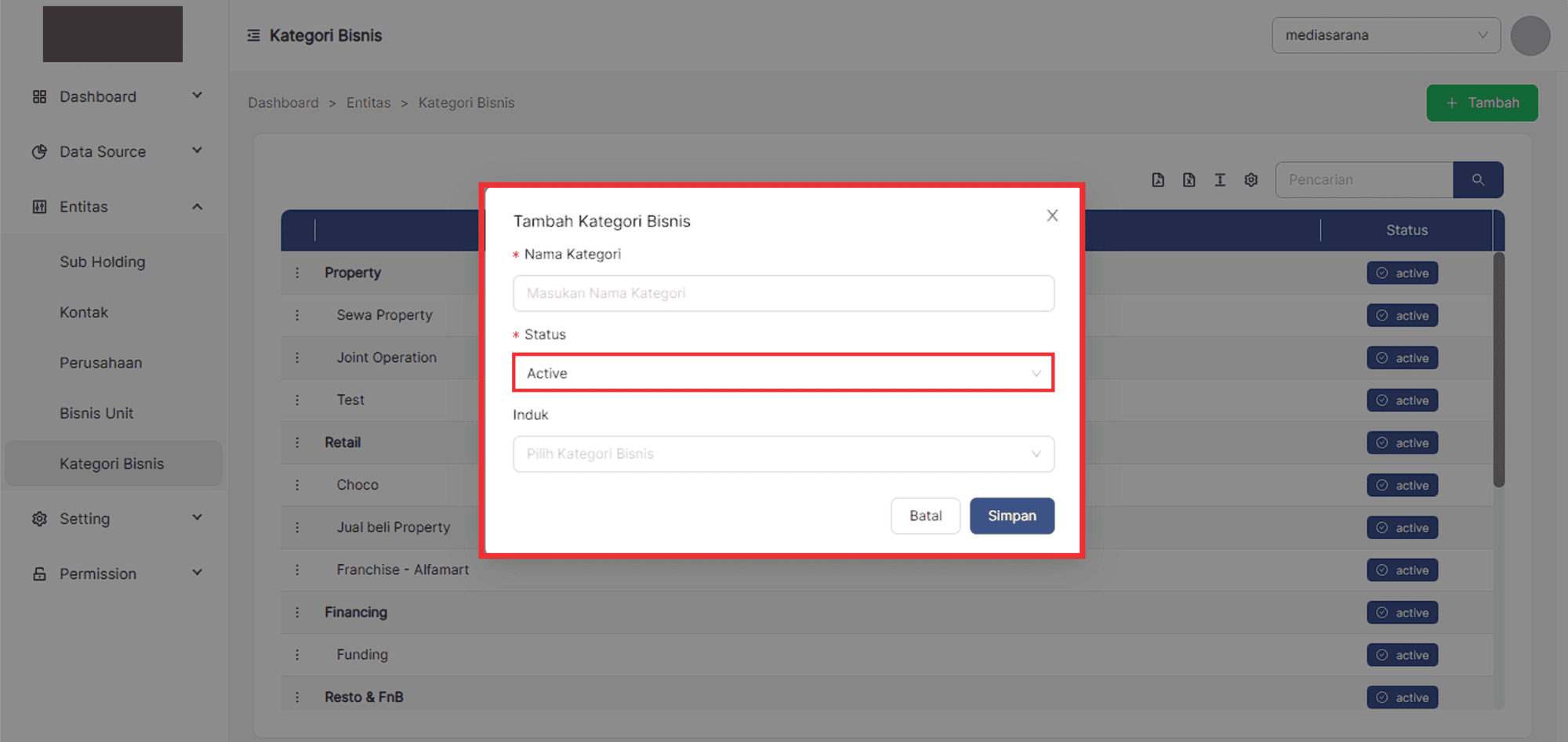Click the row height icon
This screenshot has height=742, width=1568.
click(1220, 180)
